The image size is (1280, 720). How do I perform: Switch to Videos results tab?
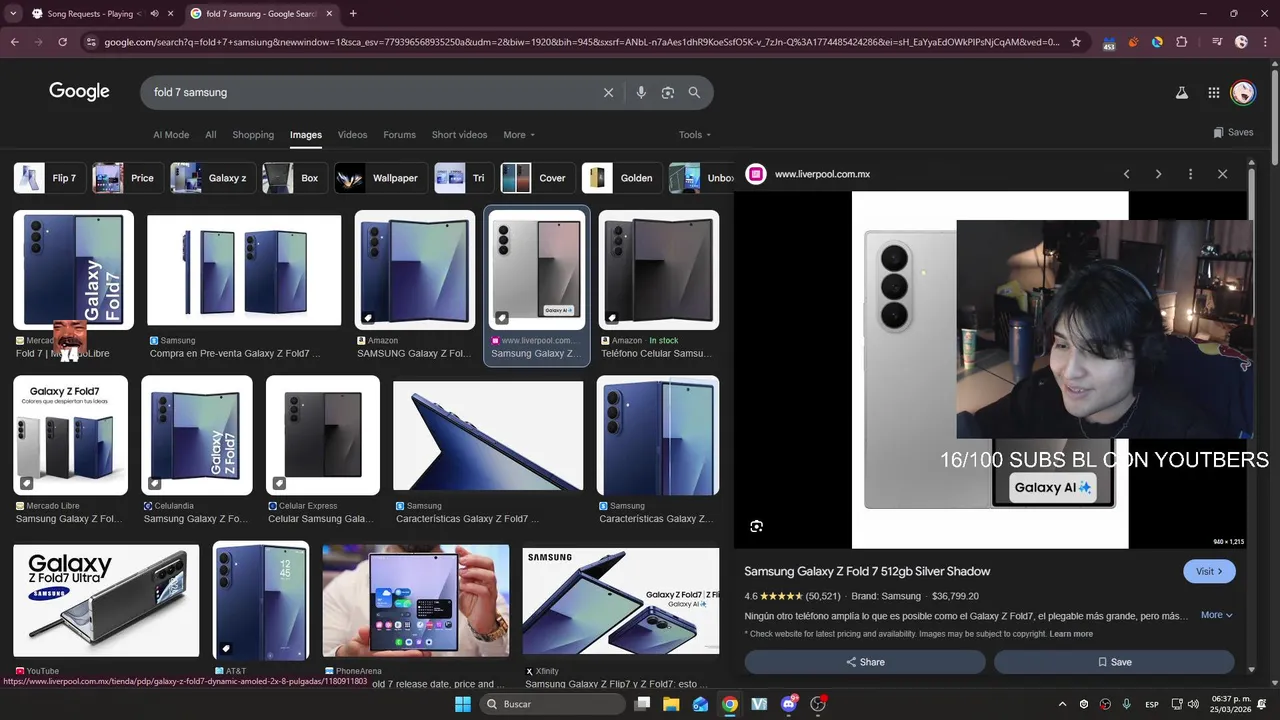click(352, 135)
